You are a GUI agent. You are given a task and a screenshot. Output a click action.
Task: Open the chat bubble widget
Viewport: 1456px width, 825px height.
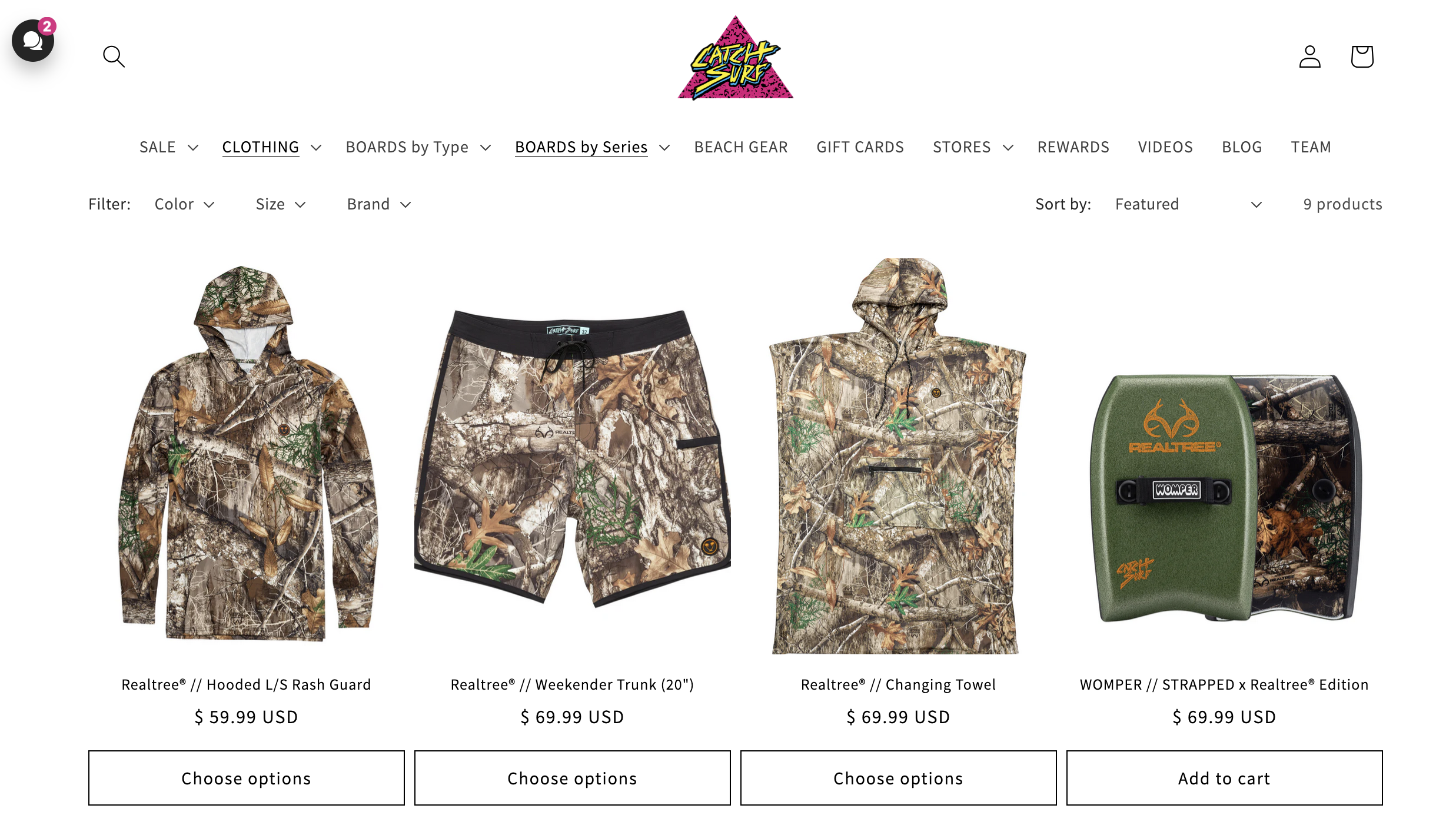pos(33,40)
